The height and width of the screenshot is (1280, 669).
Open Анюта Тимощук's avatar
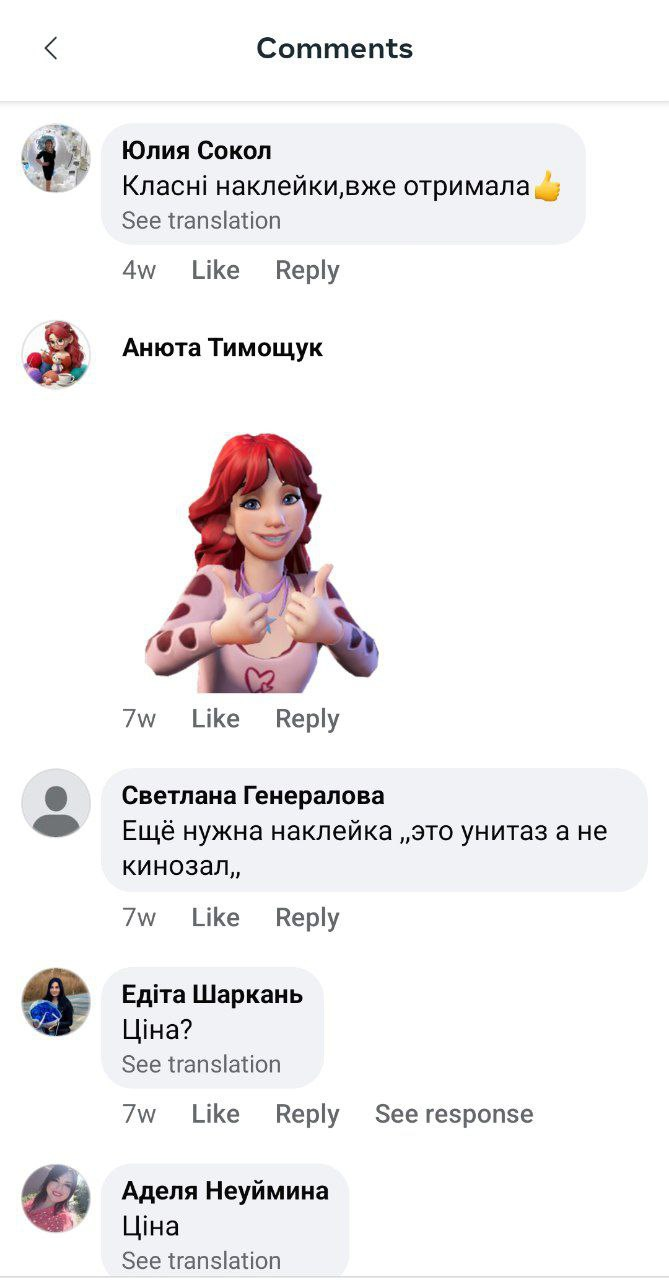pos(56,354)
